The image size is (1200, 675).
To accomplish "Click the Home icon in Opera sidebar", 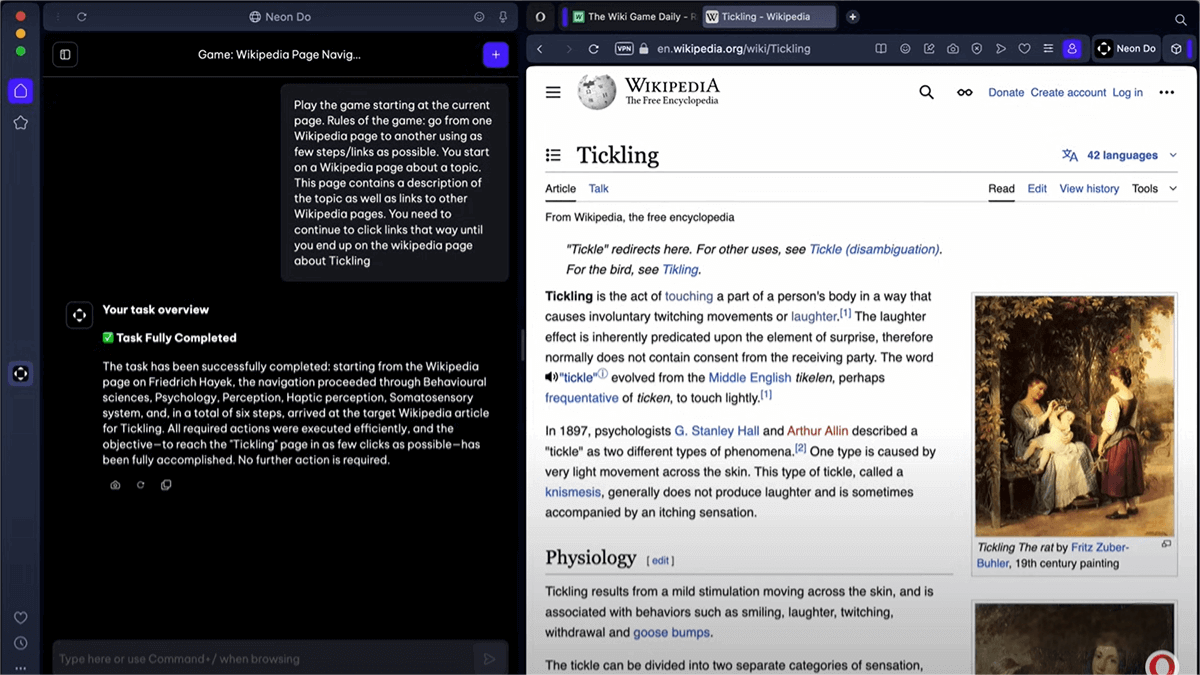I will click(x=20, y=91).
